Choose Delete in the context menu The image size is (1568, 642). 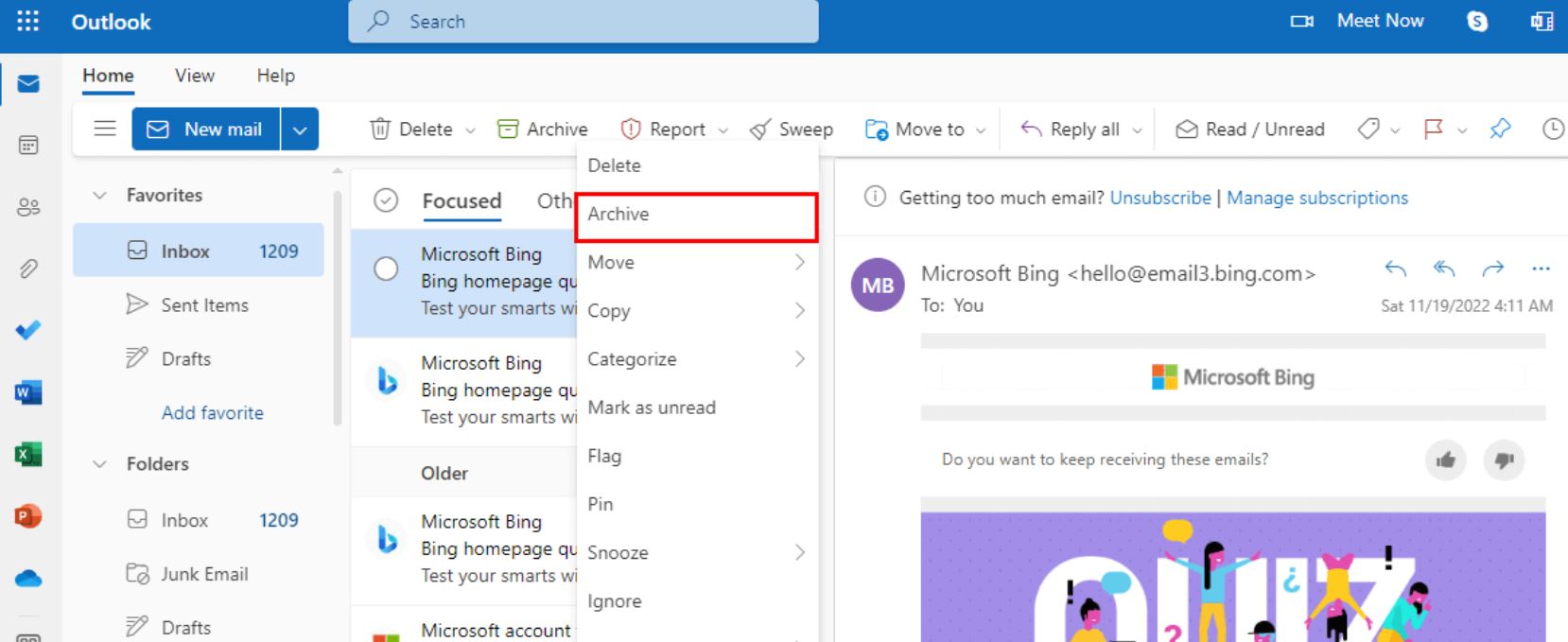pyautogui.click(x=697, y=165)
